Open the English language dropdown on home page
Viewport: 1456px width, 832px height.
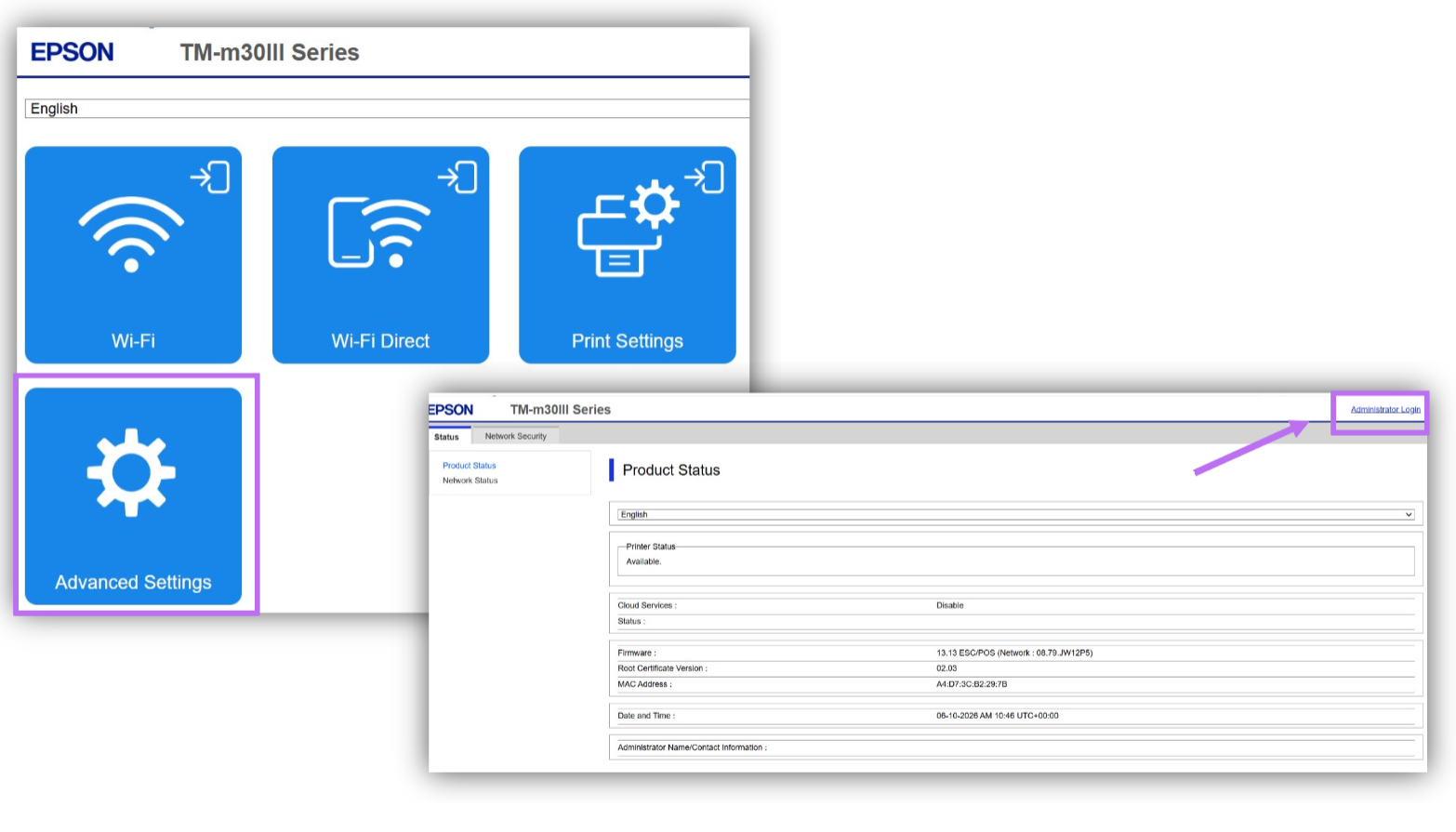point(387,109)
